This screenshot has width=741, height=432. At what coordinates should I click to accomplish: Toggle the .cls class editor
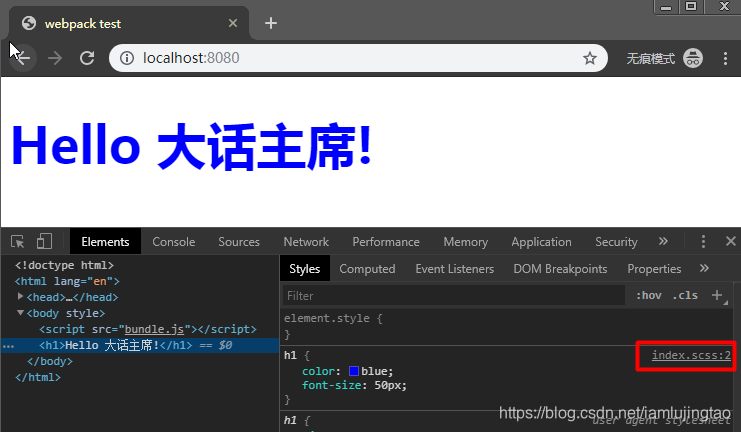click(685, 295)
